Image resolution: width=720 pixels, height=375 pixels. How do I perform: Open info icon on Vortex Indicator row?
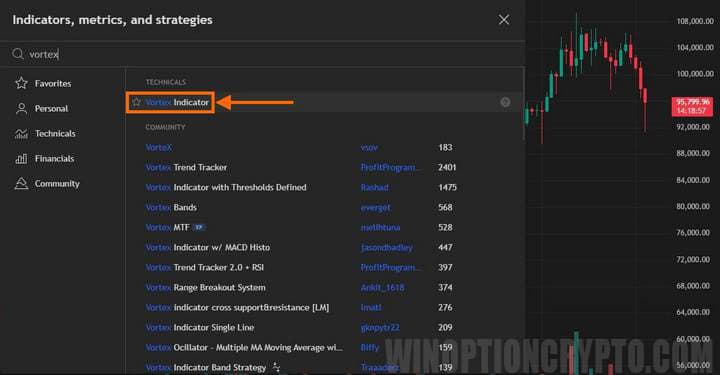point(505,102)
